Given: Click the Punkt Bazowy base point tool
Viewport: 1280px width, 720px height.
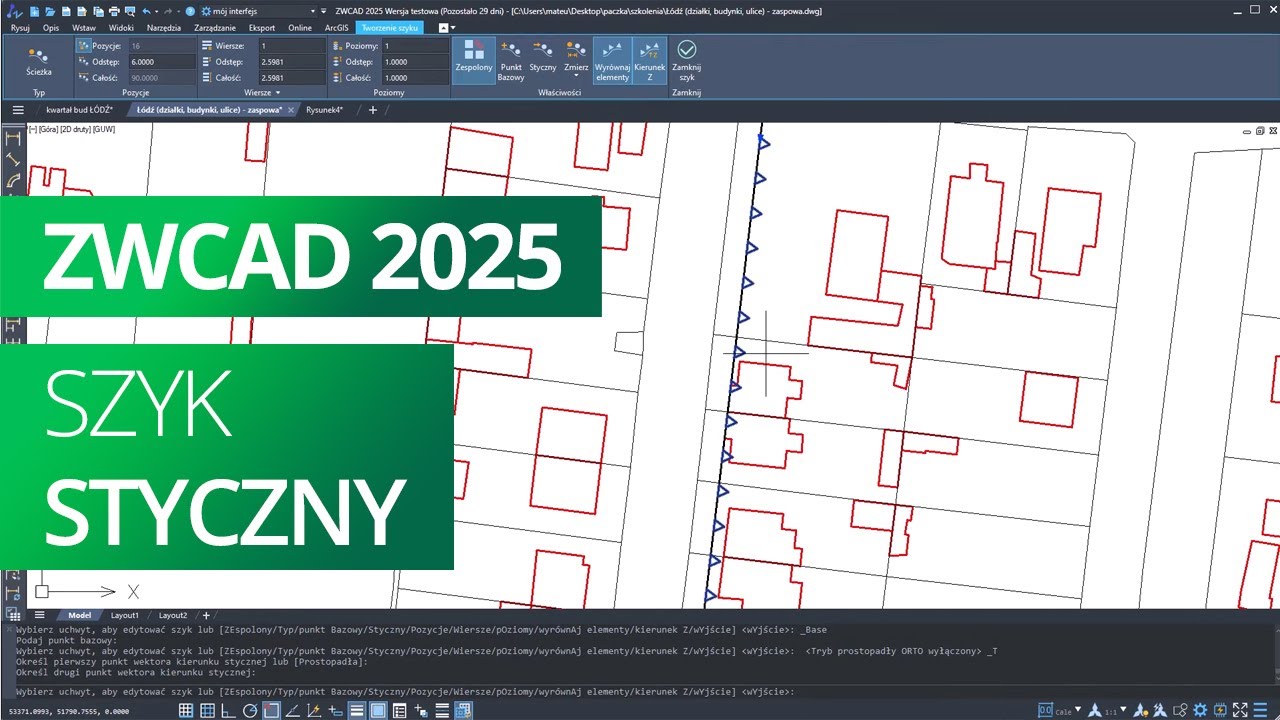Looking at the screenshot, I should pyautogui.click(x=511, y=62).
